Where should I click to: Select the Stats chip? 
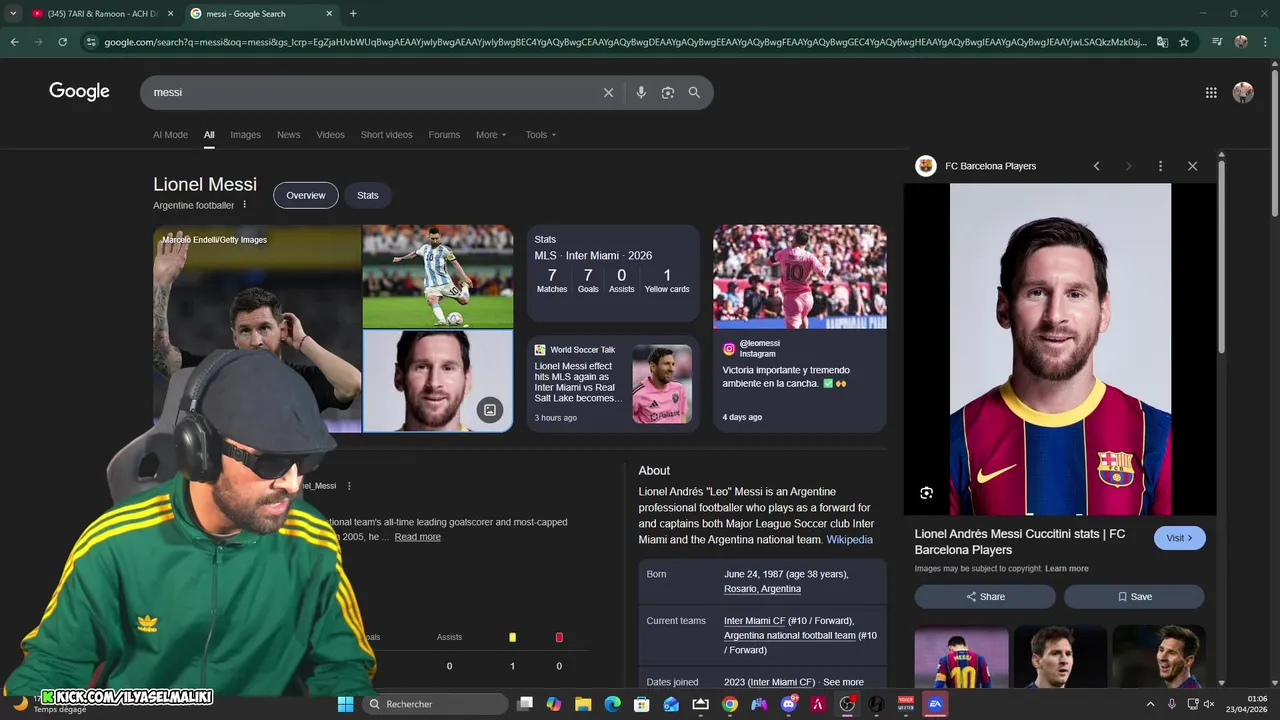point(368,195)
